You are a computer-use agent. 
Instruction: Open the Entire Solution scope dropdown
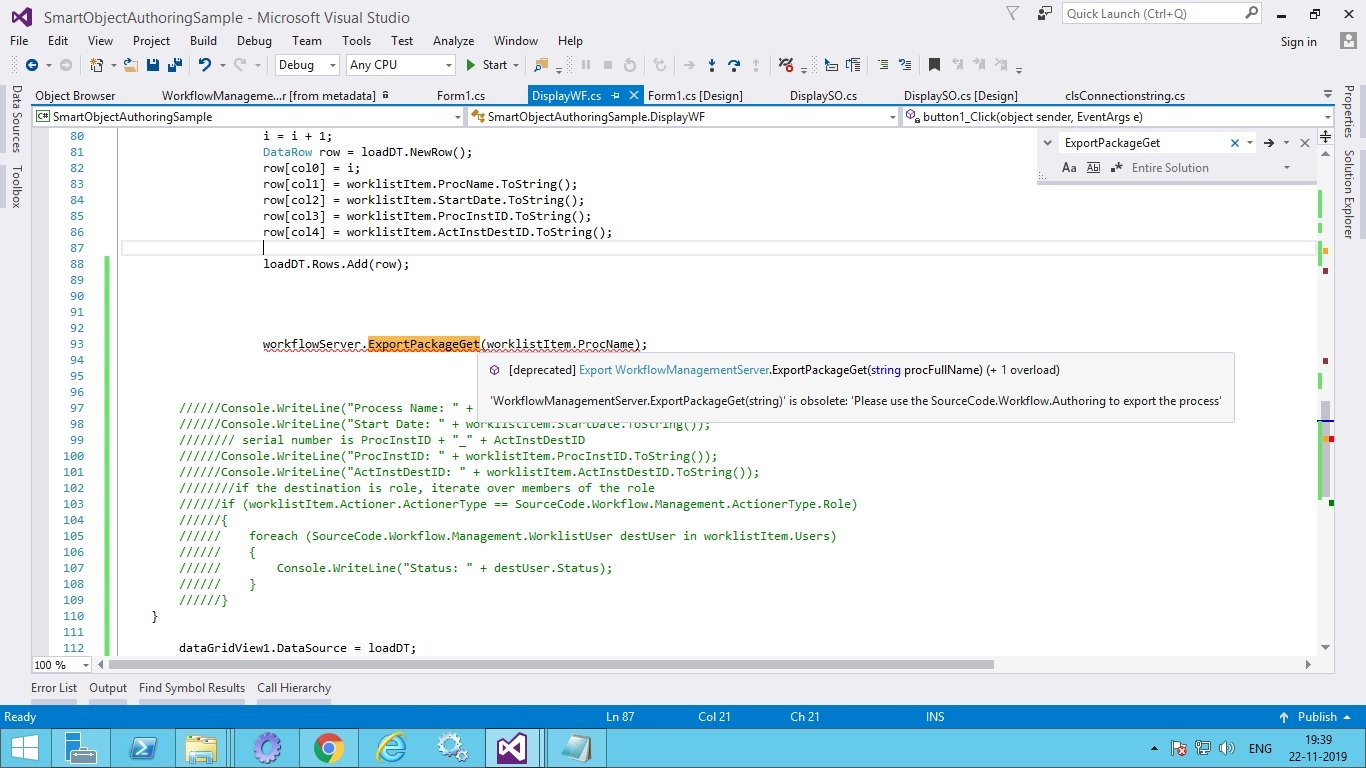[1286, 168]
